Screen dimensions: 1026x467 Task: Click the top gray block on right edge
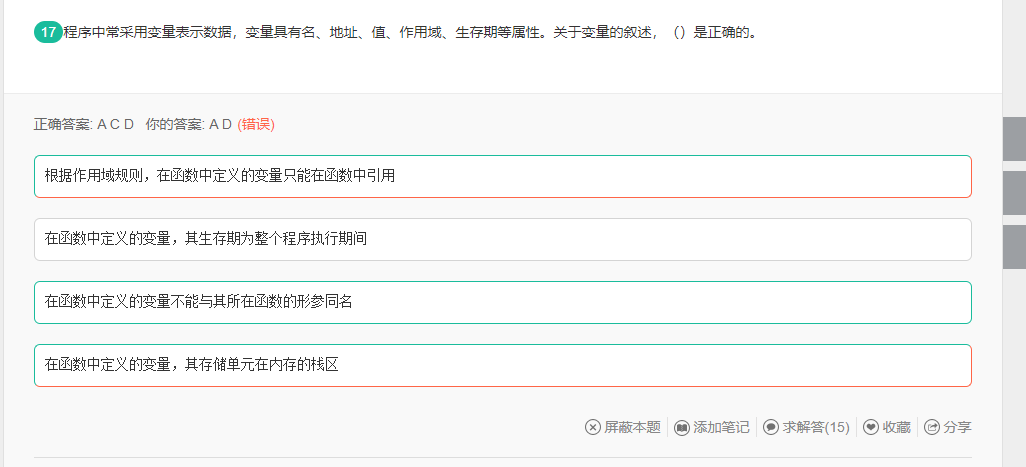point(1014,138)
